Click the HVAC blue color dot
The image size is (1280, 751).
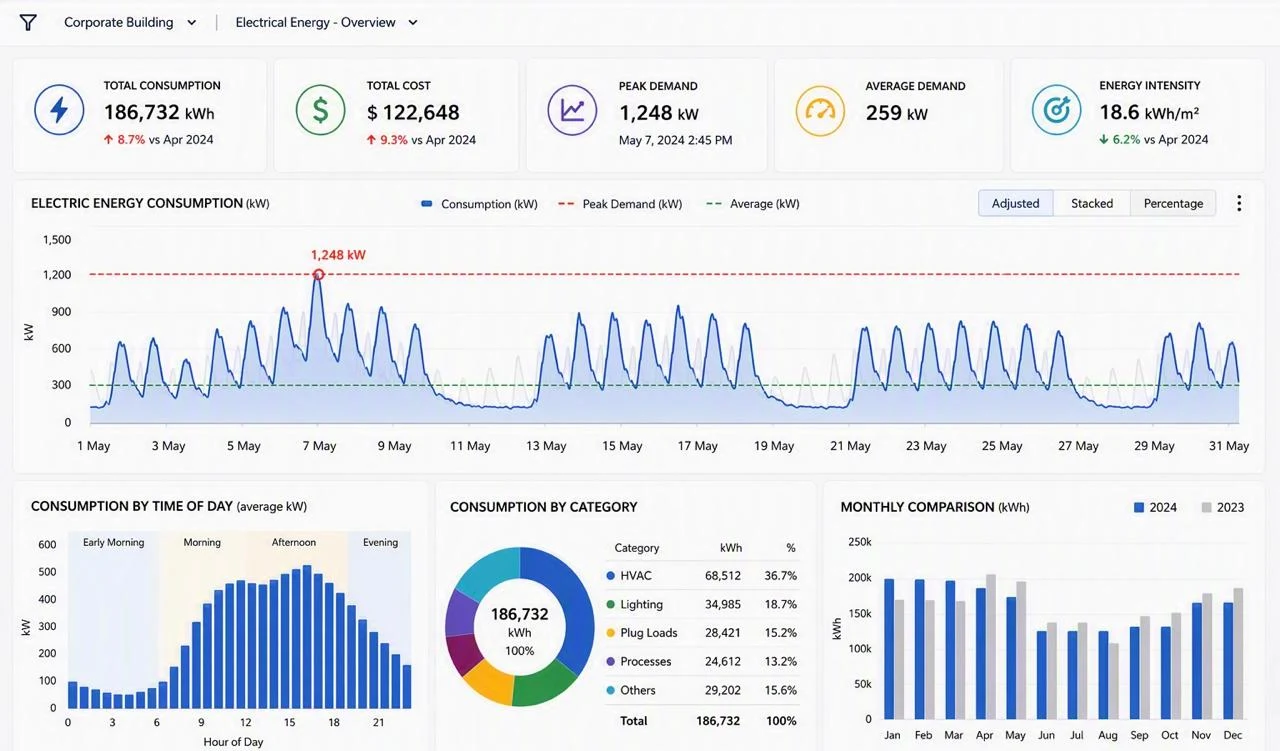pyautogui.click(x=610, y=576)
